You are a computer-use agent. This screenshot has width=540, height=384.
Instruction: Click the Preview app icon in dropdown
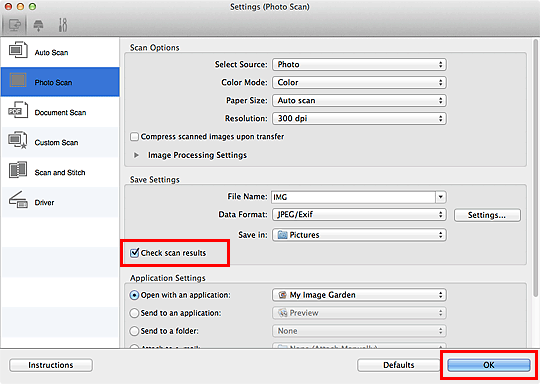pos(282,313)
